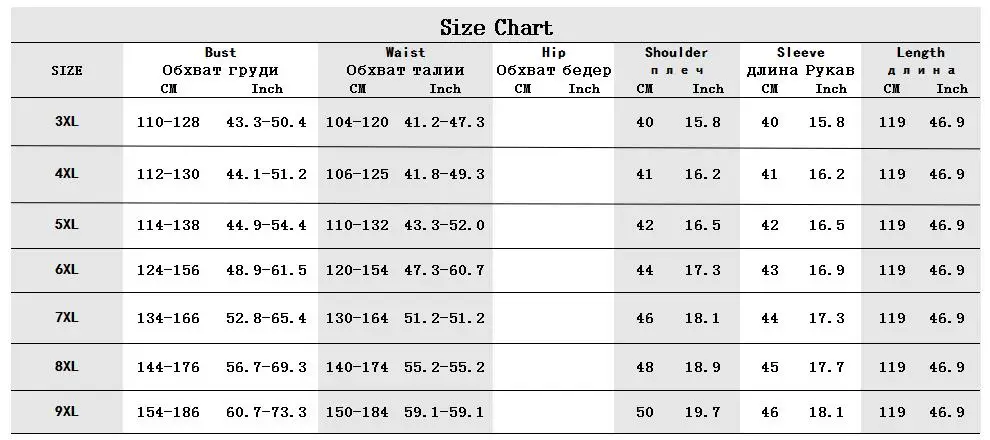Screen dimensions: 990x440
Task: Click the Bust column header
Action: point(220,52)
